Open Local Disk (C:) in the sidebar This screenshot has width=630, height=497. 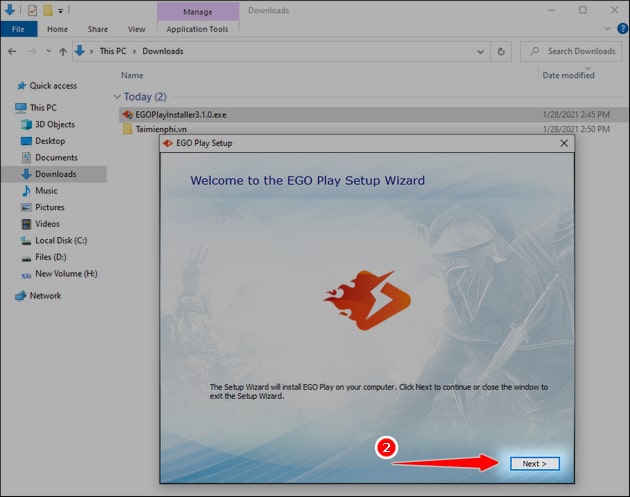click(61, 240)
